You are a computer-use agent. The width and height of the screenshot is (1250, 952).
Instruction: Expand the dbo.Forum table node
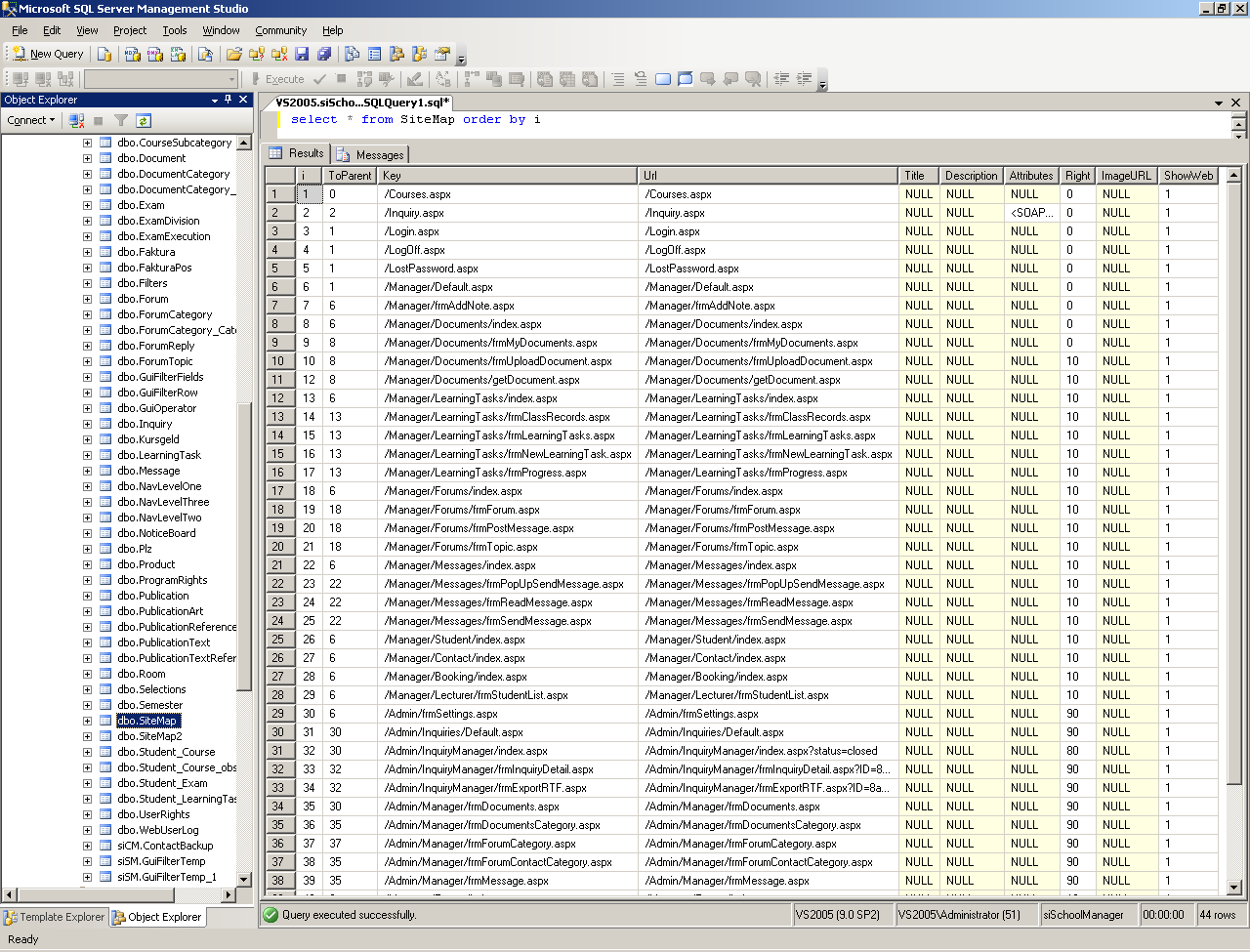pos(87,299)
